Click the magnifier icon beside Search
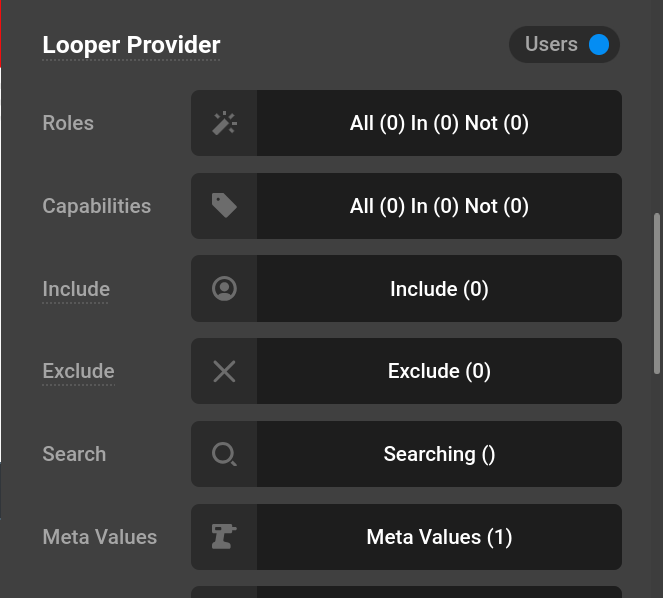 (224, 454)
